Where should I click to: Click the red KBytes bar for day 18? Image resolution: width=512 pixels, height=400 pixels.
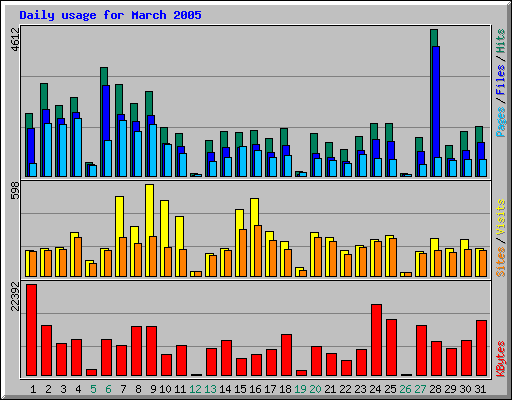point(286,355)
